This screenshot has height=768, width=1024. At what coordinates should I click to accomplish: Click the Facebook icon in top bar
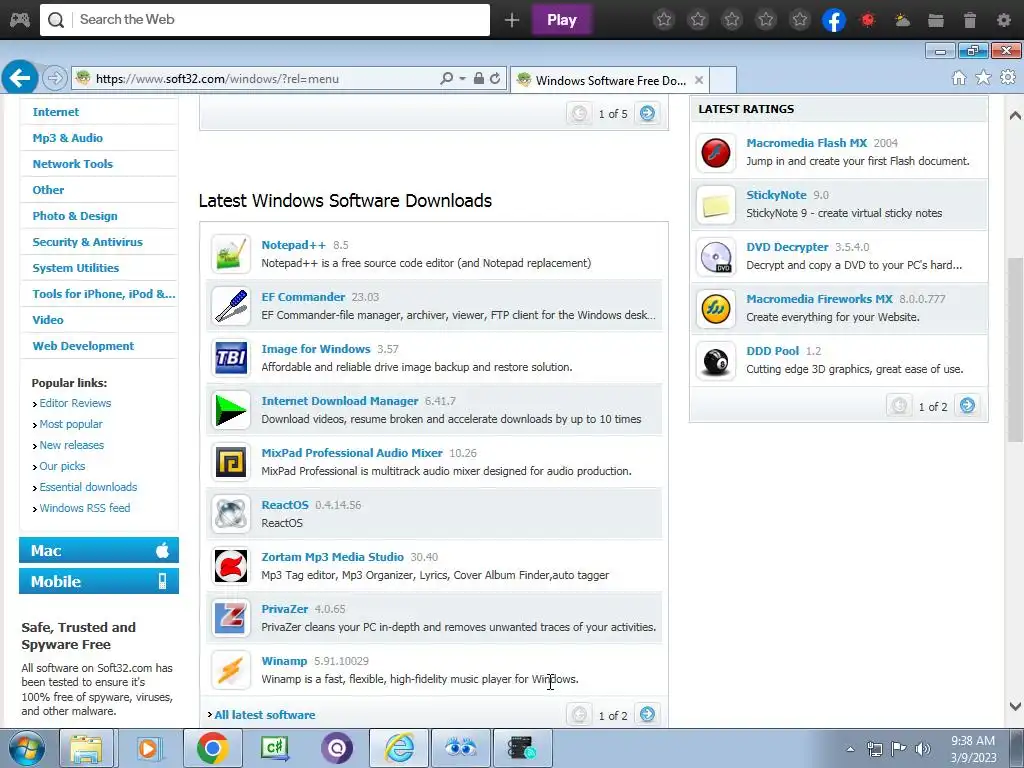point(833,20)
